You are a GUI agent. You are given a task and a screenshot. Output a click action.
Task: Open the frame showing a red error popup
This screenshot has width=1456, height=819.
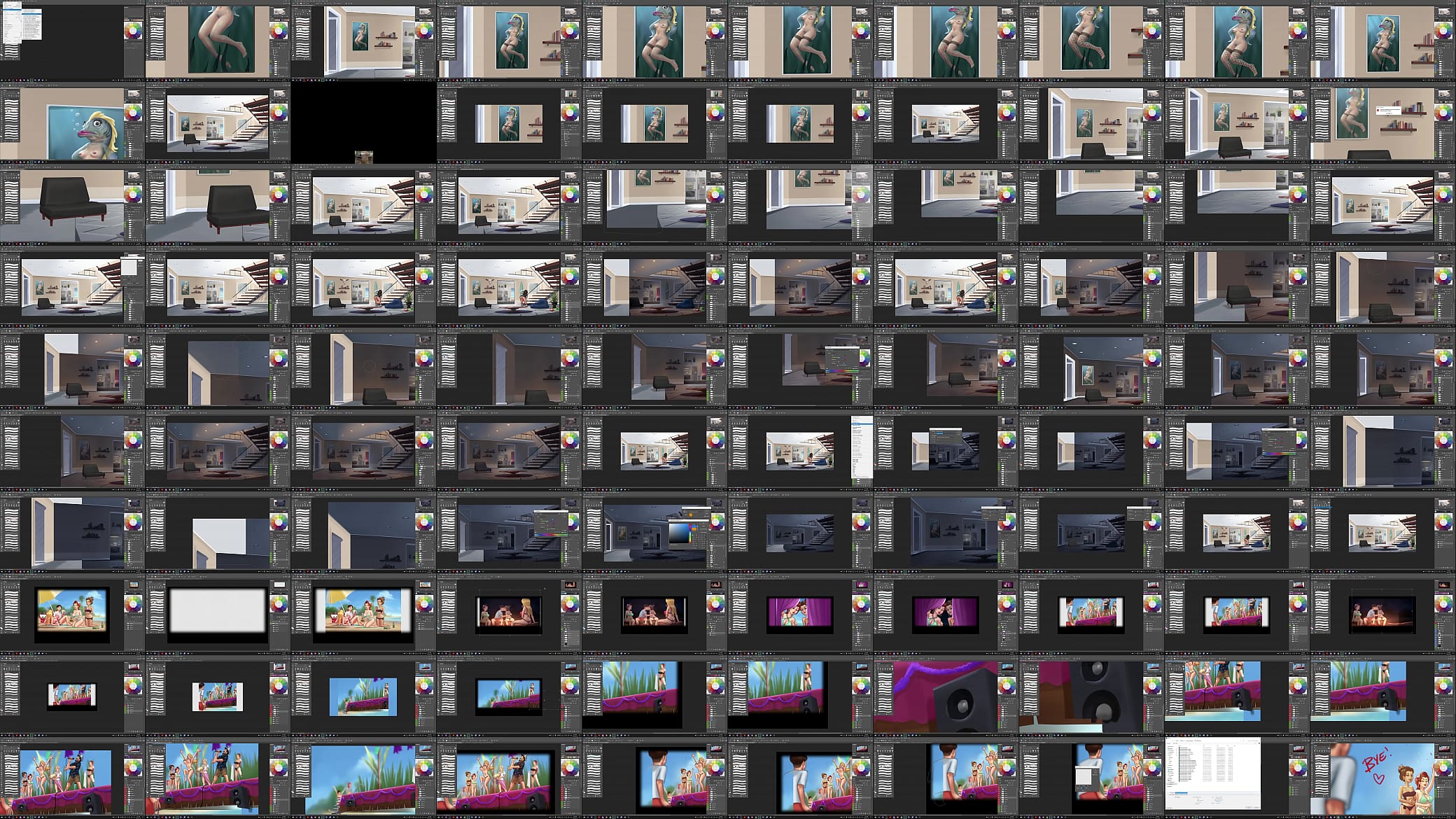point(1383,122)
